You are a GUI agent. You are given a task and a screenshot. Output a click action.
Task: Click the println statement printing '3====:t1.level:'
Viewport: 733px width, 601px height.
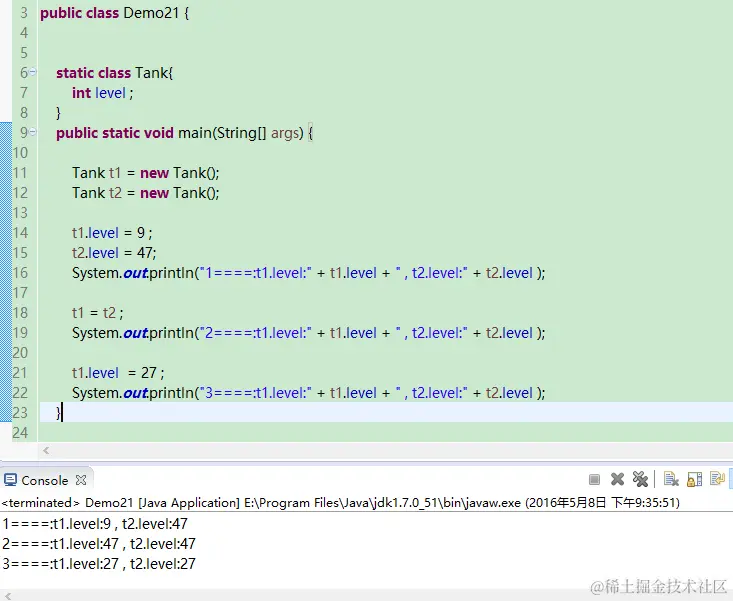pyautogui.click(x=309, y=393)
